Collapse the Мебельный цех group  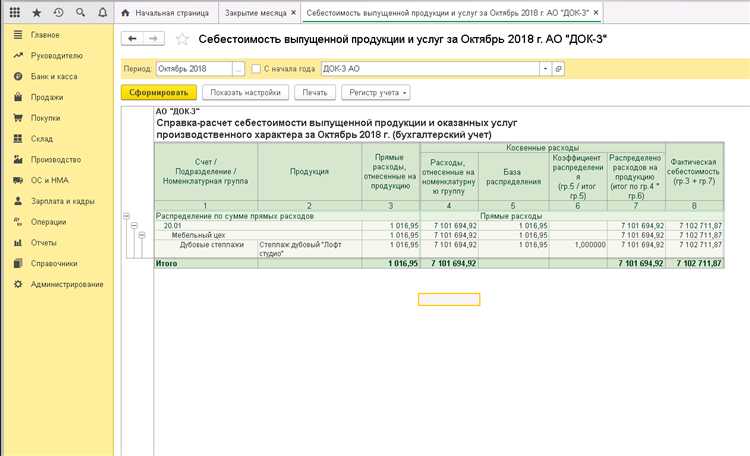[142, 235]
